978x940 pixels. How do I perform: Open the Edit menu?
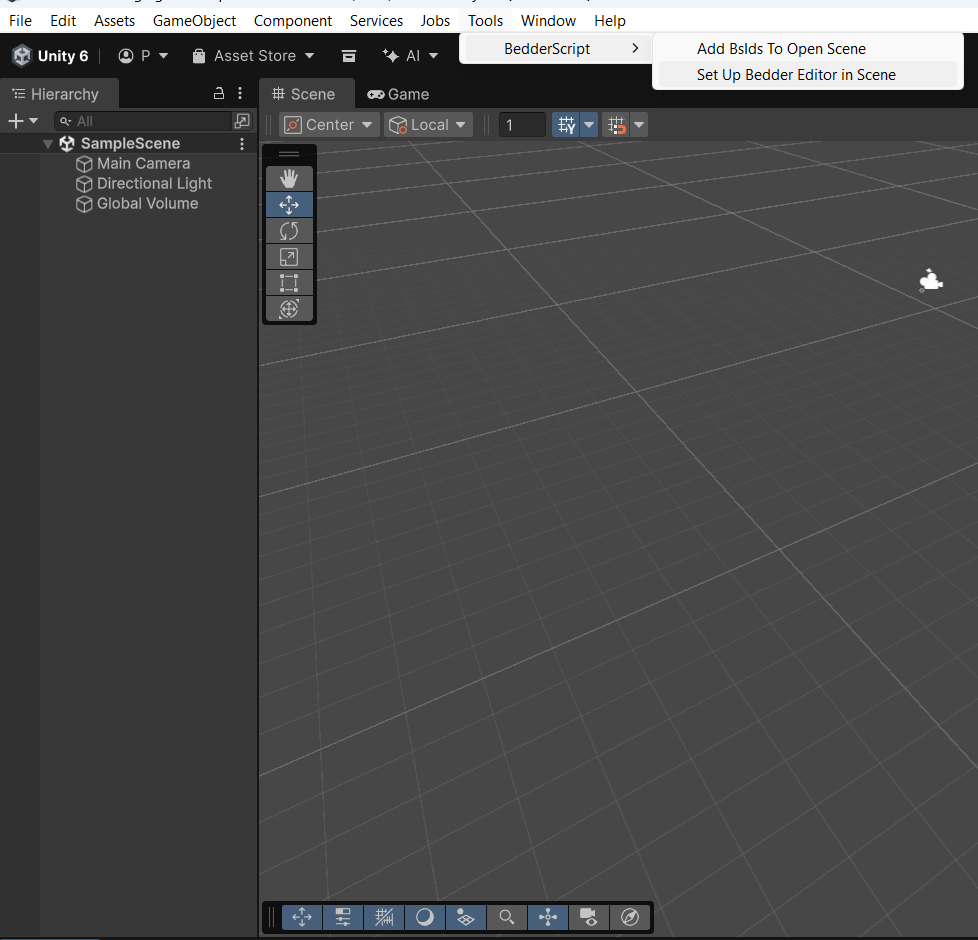point(63,21)
